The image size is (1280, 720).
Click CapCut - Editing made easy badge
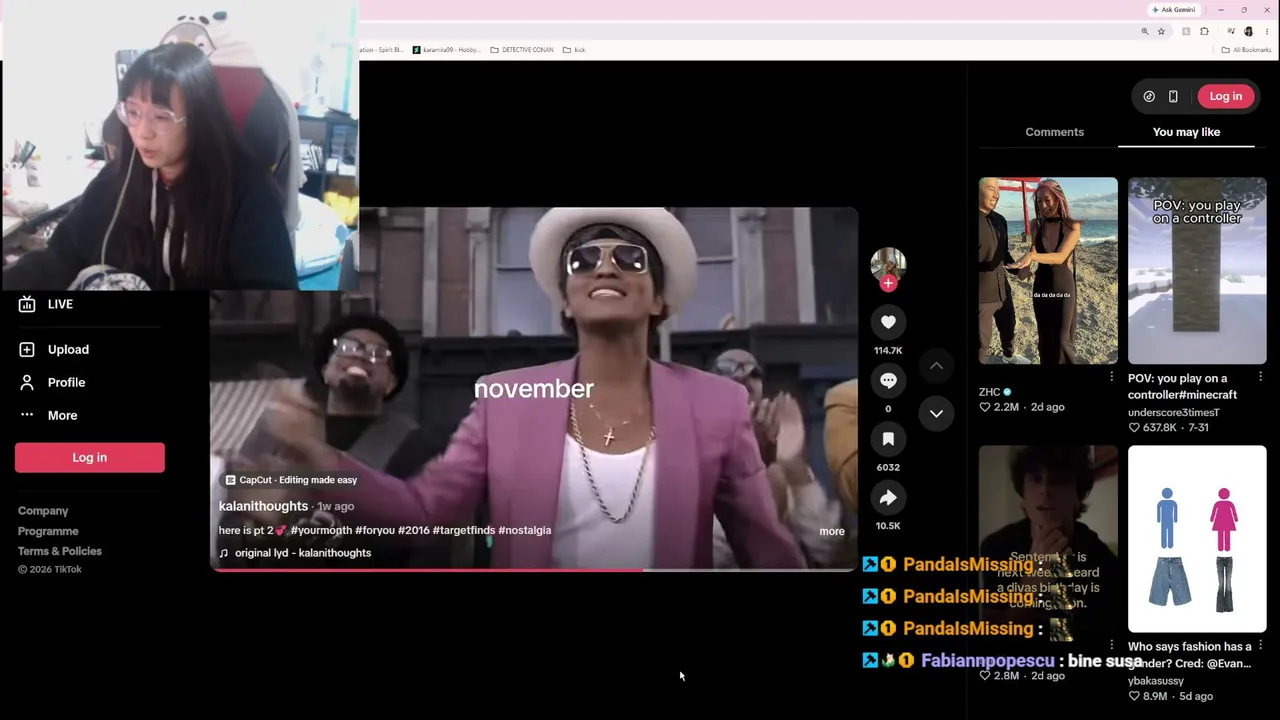click(x=291, y=480)
